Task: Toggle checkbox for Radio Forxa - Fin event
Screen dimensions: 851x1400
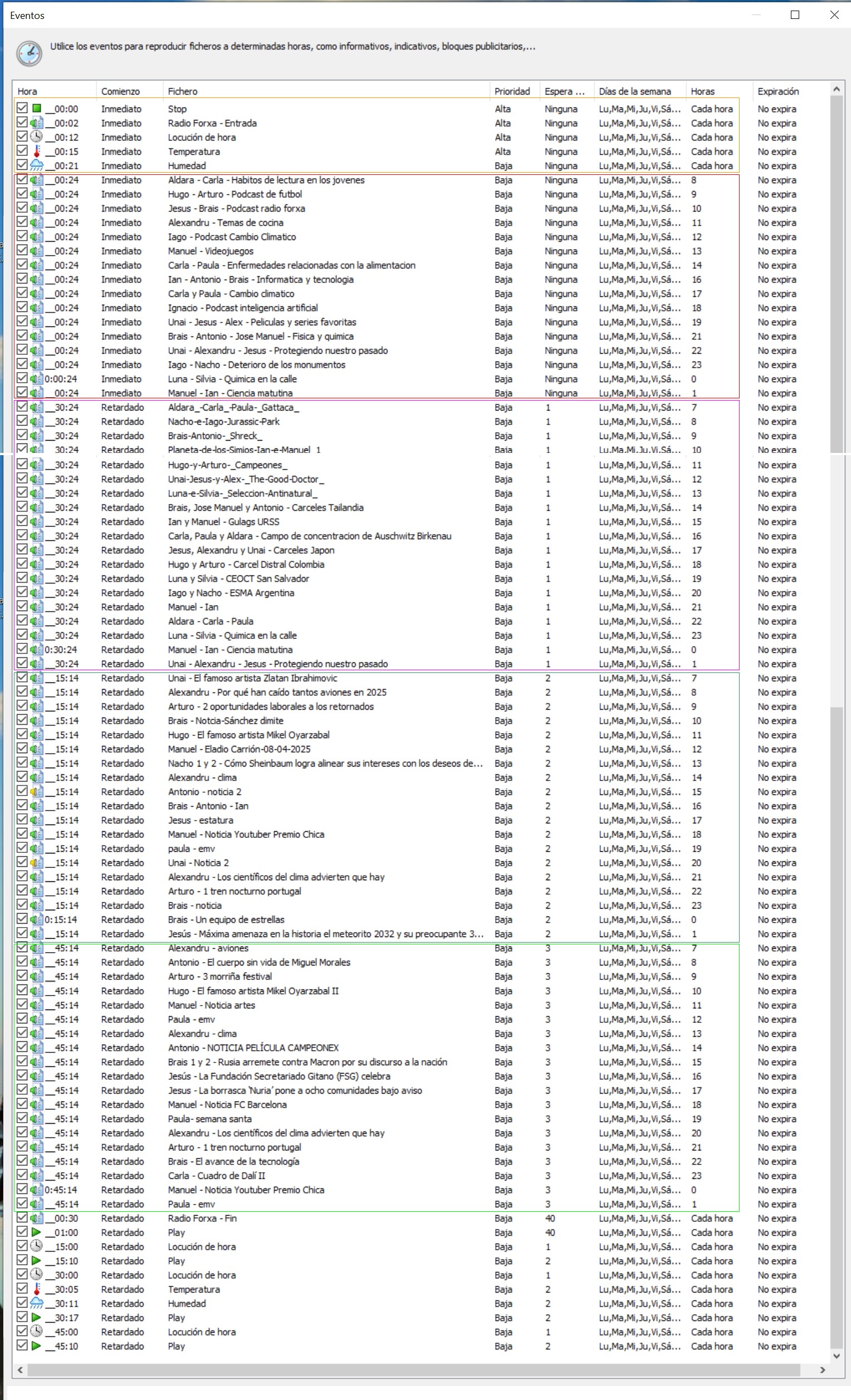Action: click(x=22, y=1218)
